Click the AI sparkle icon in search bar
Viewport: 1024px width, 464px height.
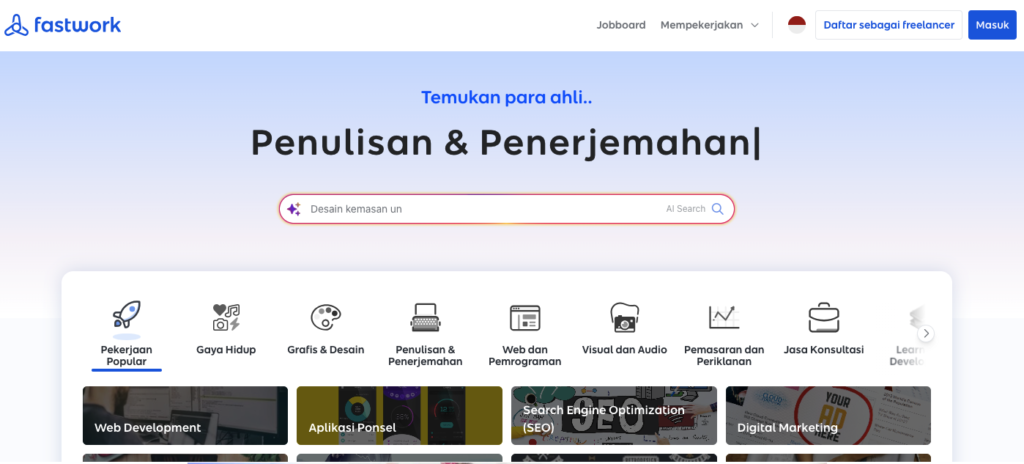(294, 209)
